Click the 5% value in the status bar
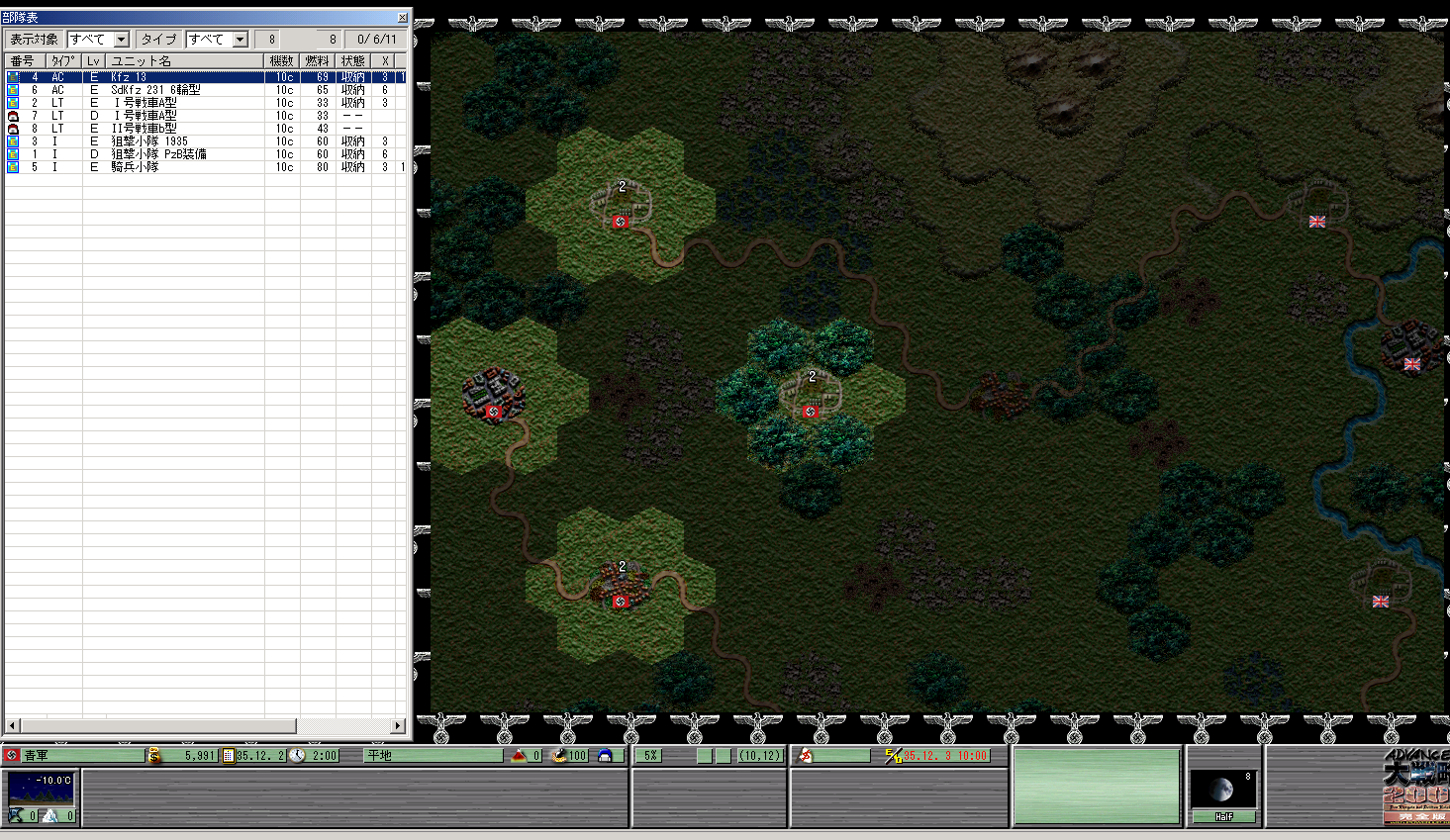 (650, 756)
